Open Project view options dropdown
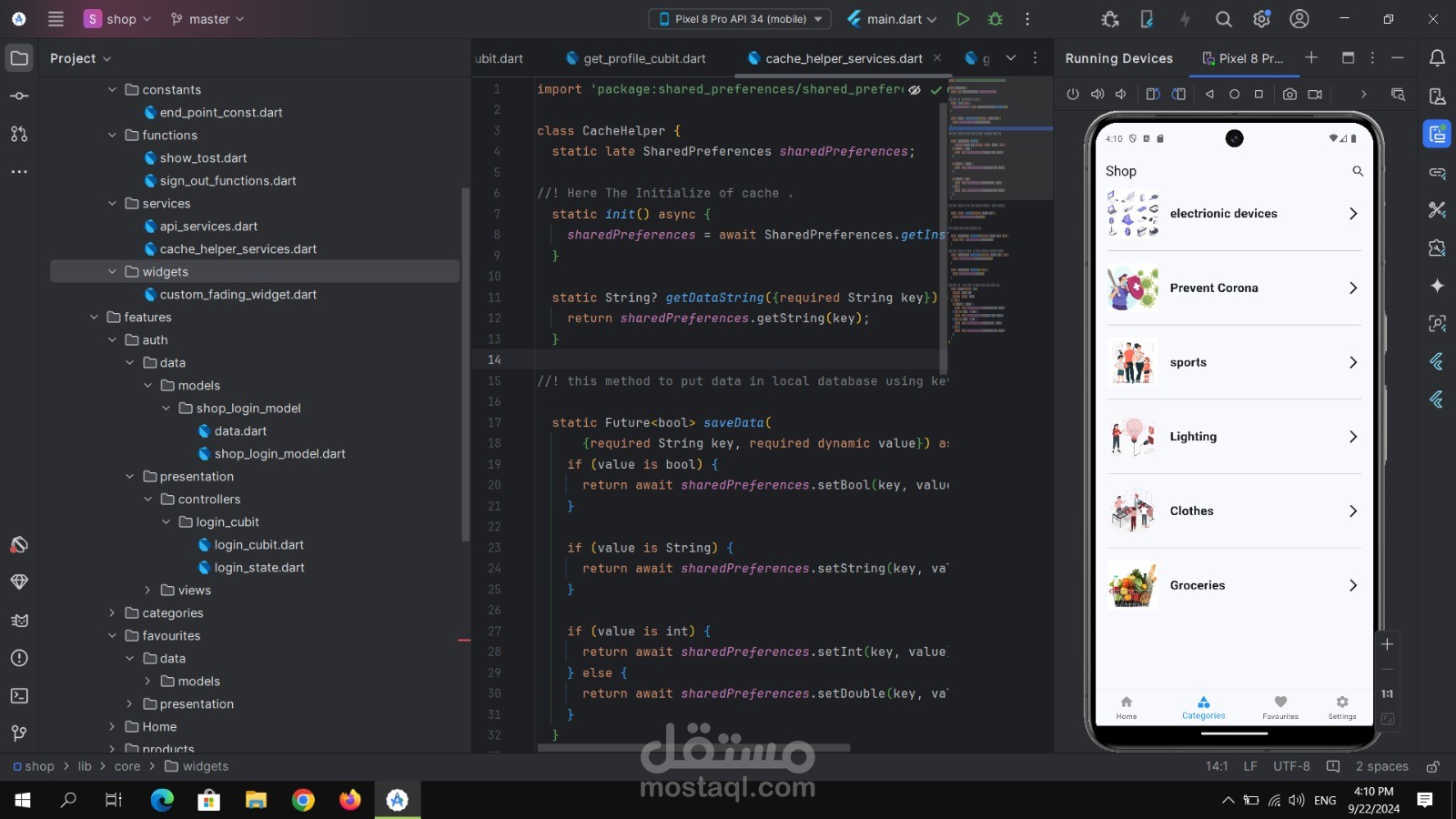This screenshot has height=819, width=1456. tap(81, 58)
